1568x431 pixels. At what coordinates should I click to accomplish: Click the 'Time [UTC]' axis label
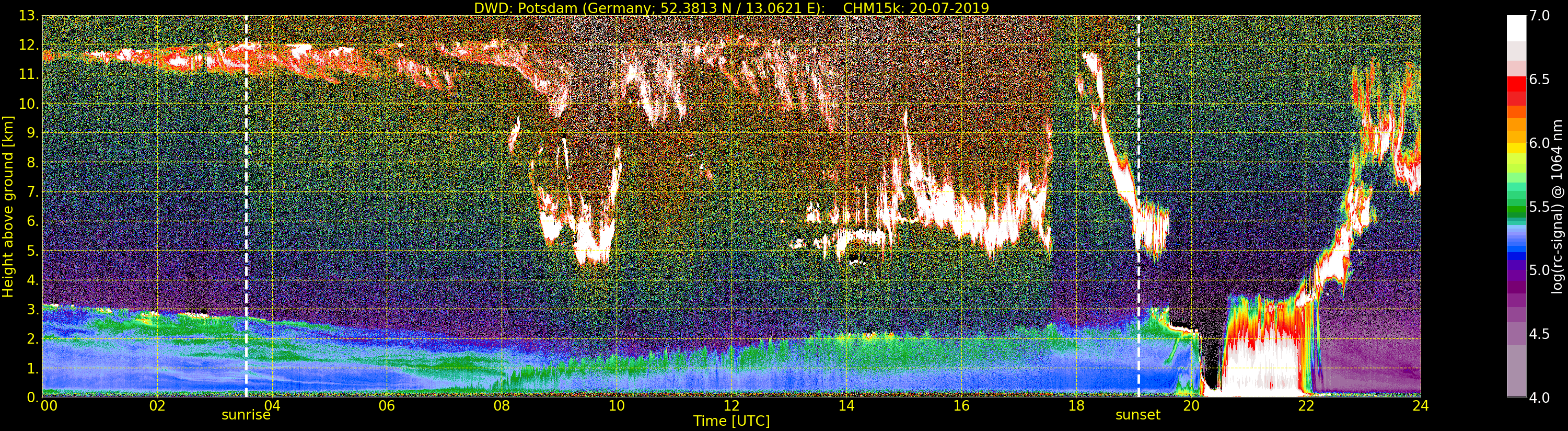[731, 421]
